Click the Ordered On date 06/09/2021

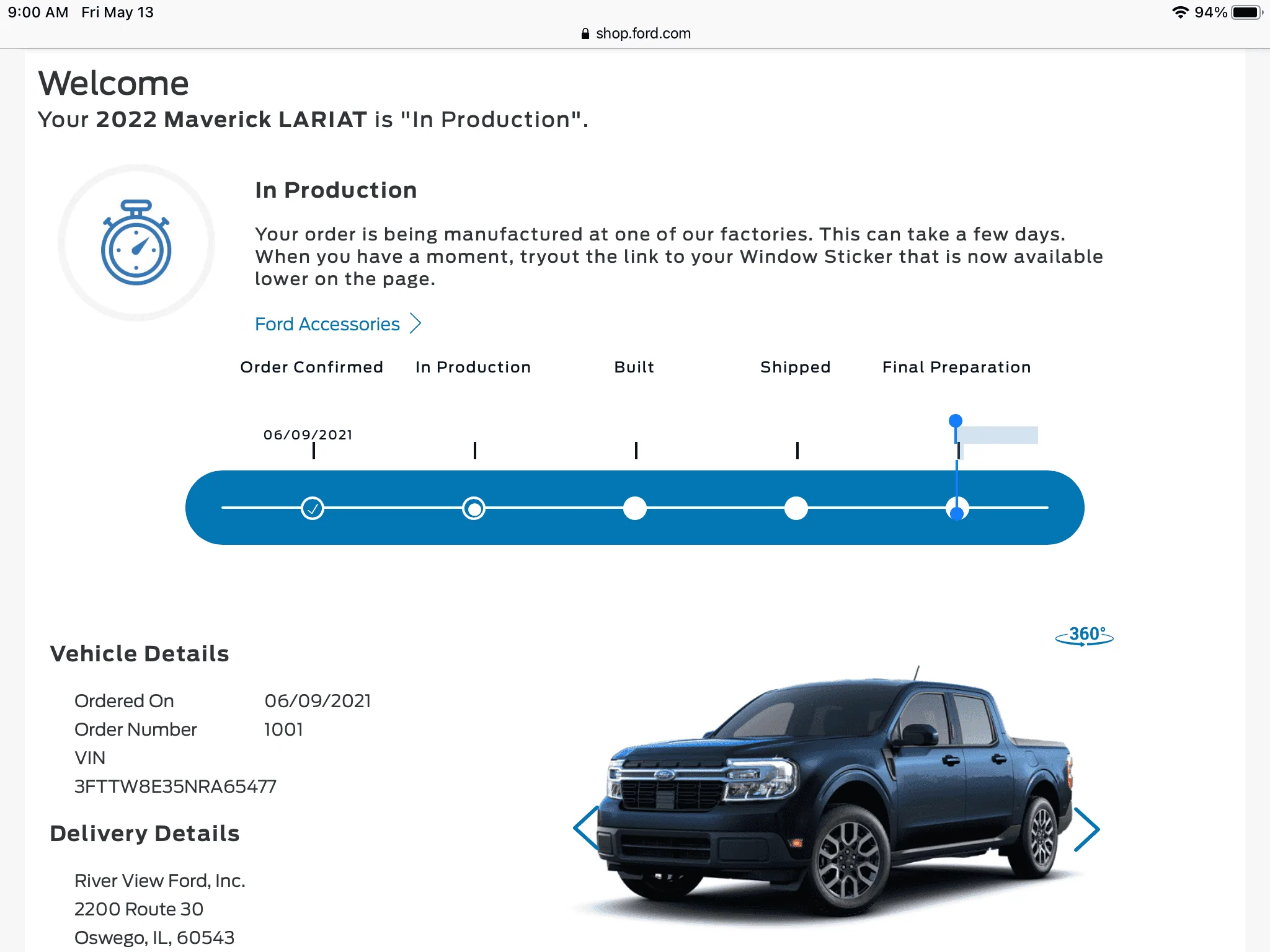point(317,700)
